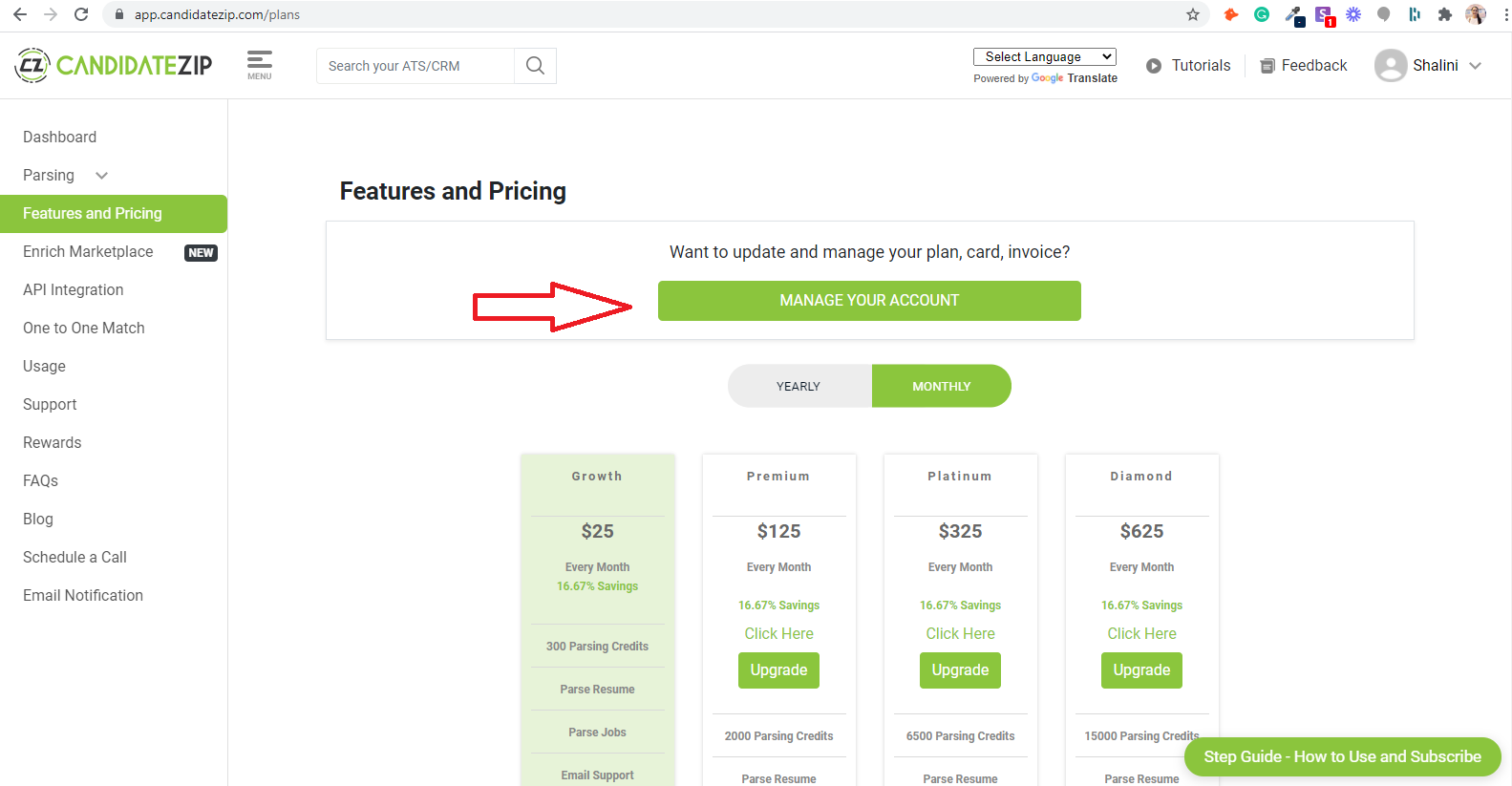Click the Premium plan Click Here link
This screenshot has height=786, width=1512.
click(778, 633)
